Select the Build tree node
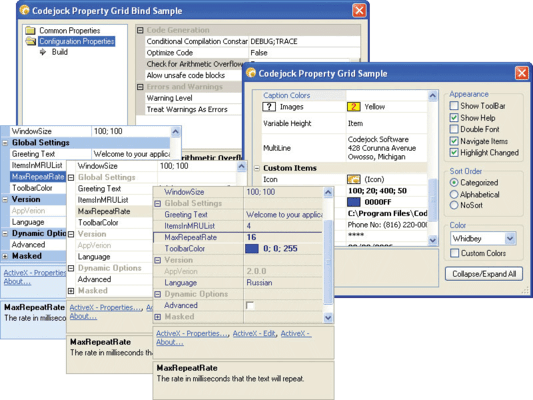The image size is (533, 400). tap(60, 52)
